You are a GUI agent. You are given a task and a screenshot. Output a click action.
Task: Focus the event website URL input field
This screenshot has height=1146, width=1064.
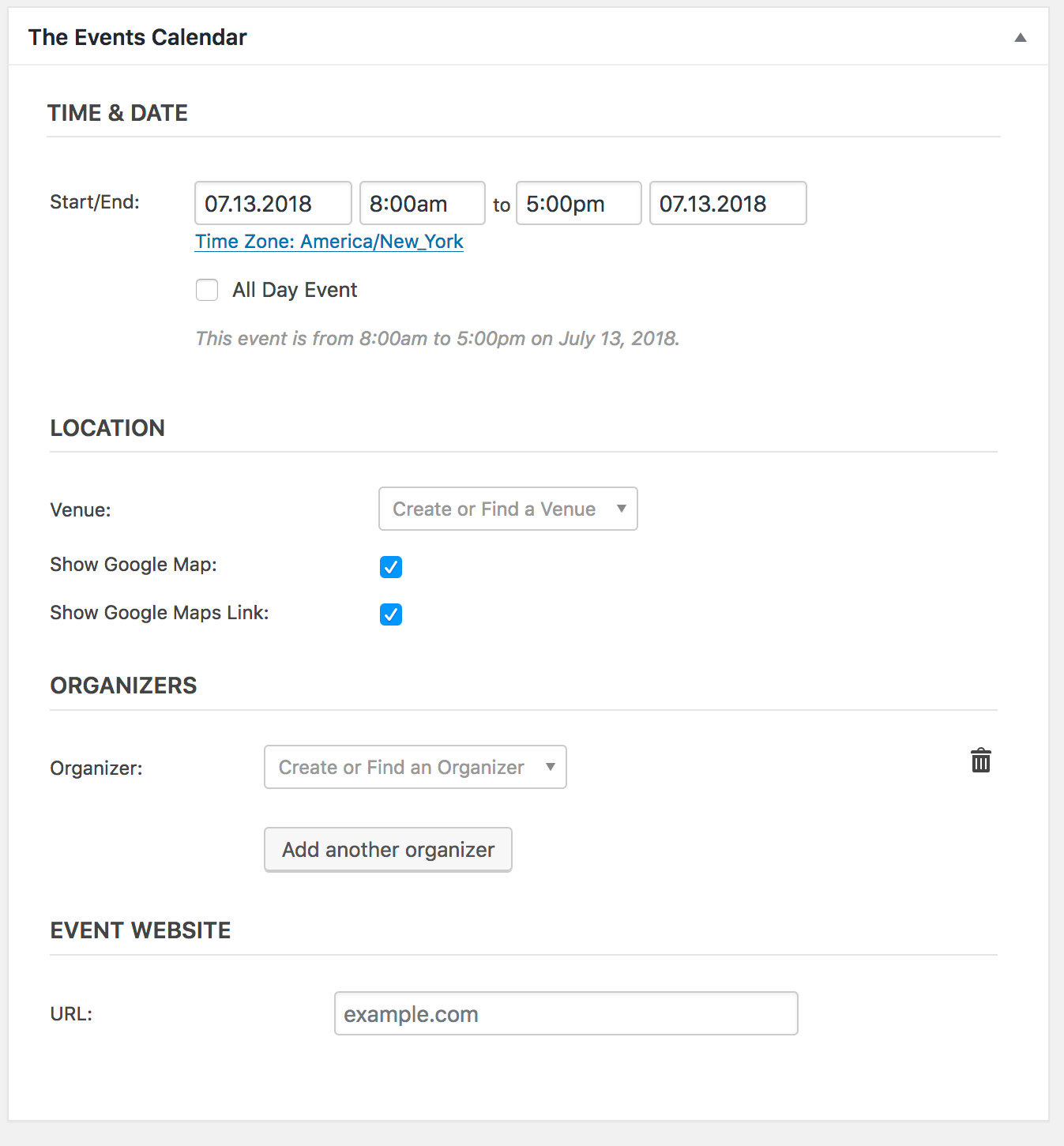566,1013
